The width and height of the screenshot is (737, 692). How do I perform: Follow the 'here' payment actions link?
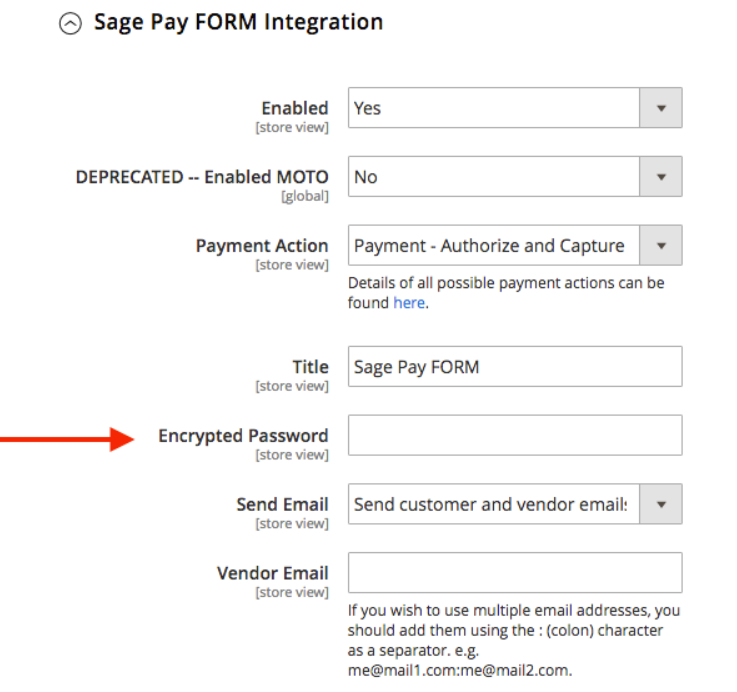409,303
